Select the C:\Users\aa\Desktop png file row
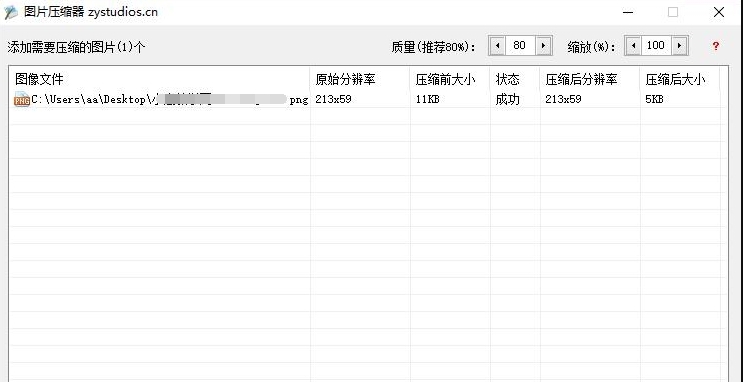This screenshot has height=382, width=743. pyautogui.click(x=367, y=100)
